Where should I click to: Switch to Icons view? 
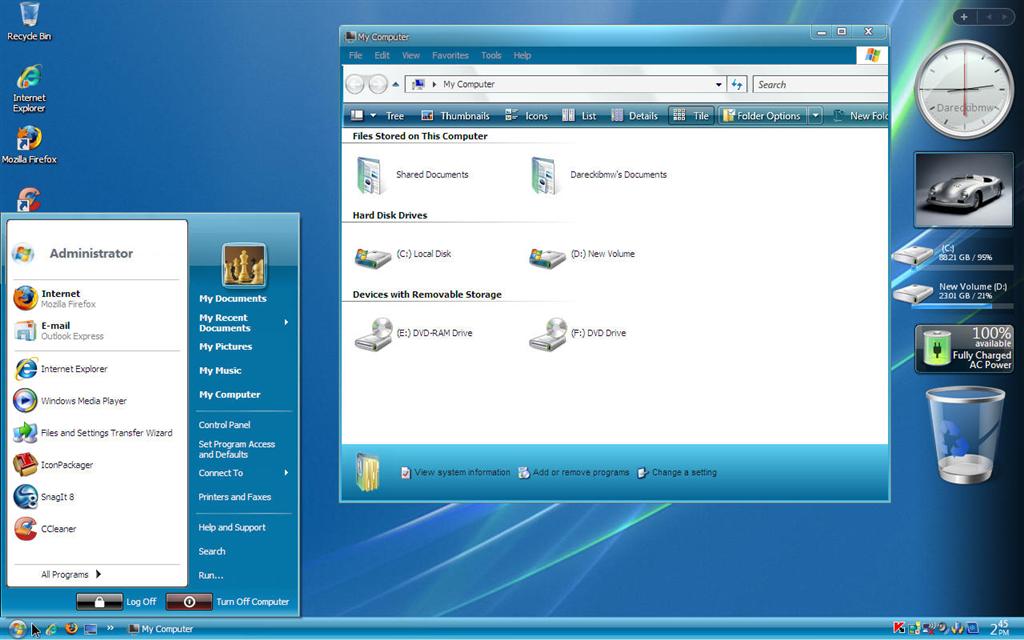click(526, 116)
